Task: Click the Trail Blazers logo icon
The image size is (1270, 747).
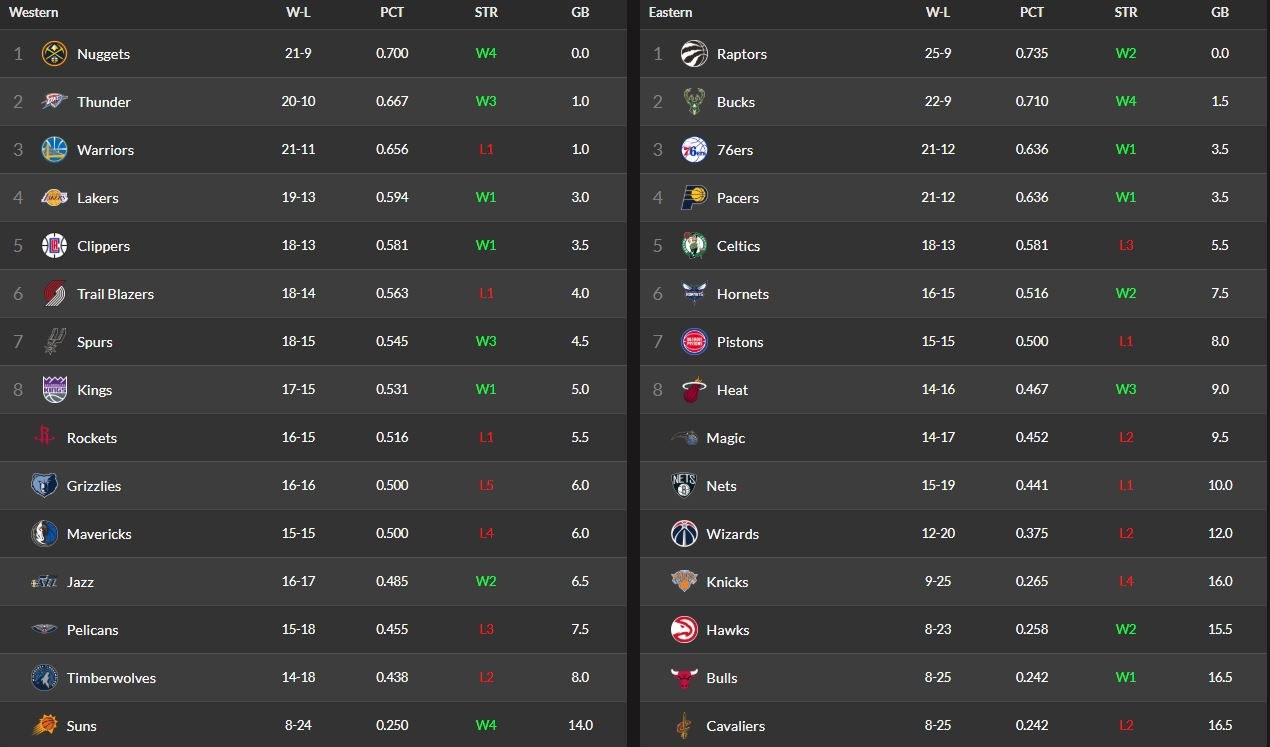Action: pyautogui.click(x=54, y=294)
